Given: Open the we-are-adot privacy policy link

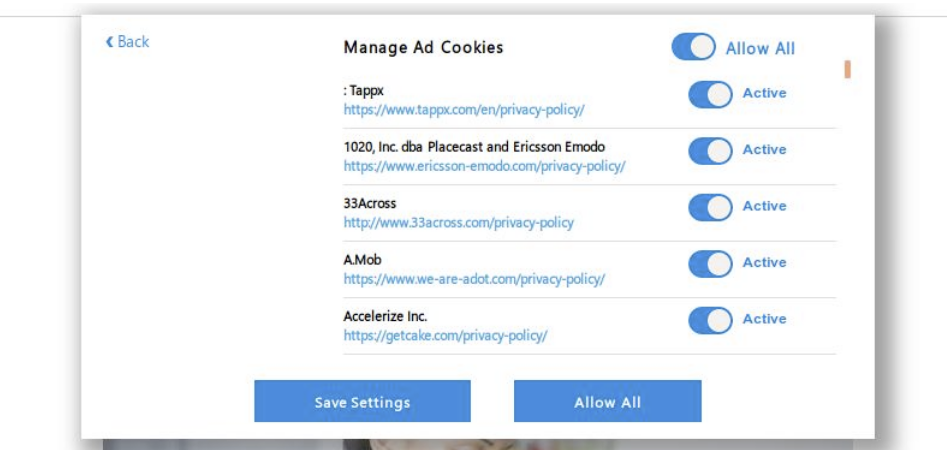Looking at the screenshot, I should 474,279.
